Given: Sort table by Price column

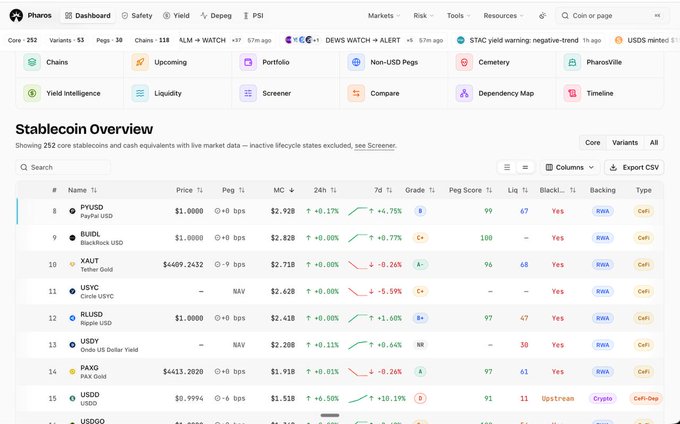Looking at the screenshot, I should point(190,190).
